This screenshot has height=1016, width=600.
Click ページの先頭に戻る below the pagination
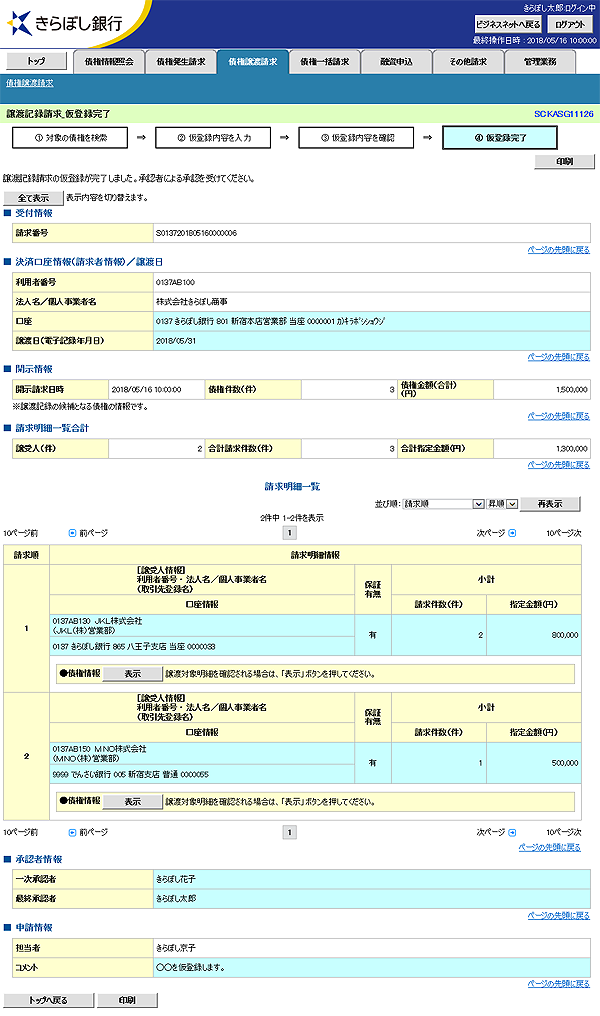[x=549, y=848]
